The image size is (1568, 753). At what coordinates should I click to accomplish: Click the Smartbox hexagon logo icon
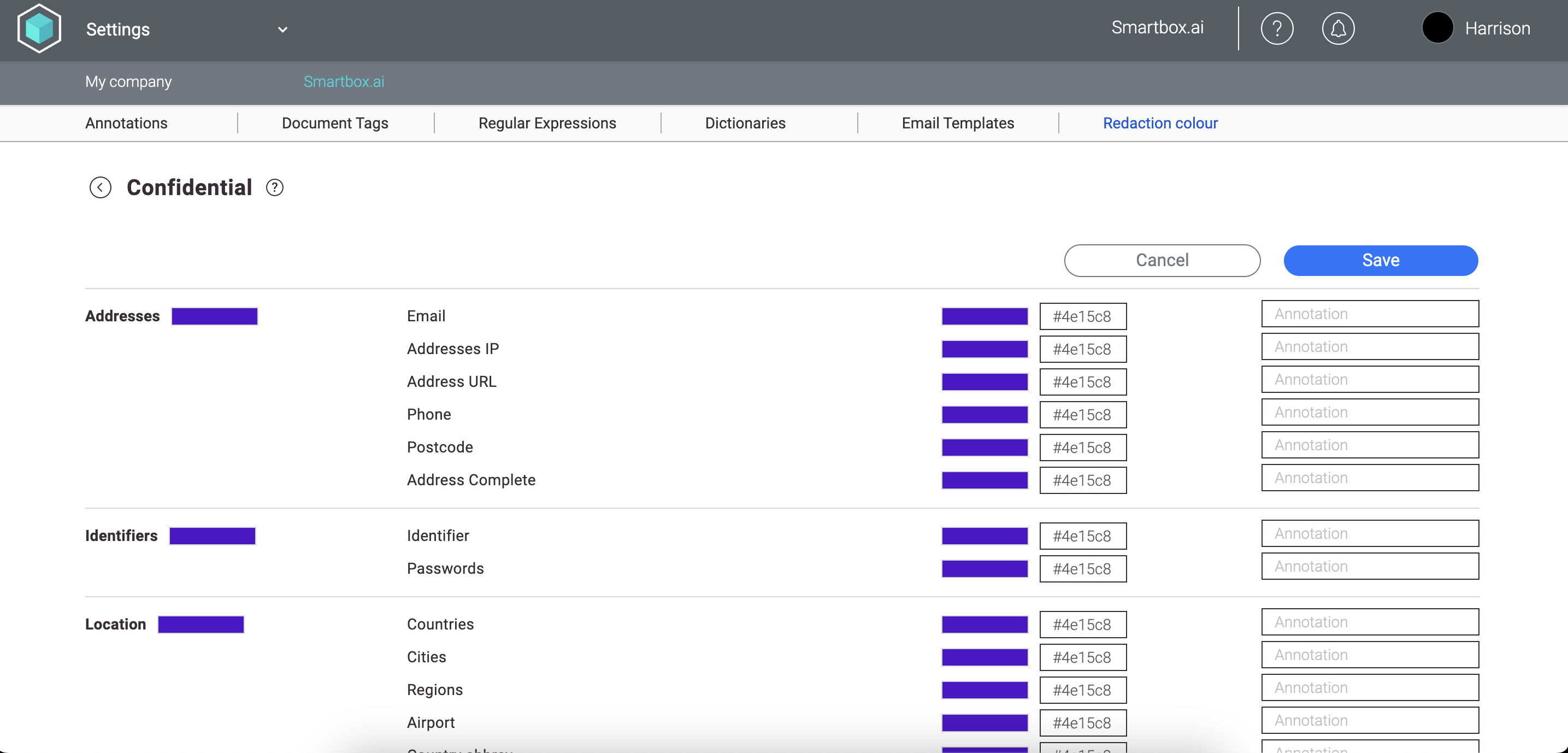point(39,28)
